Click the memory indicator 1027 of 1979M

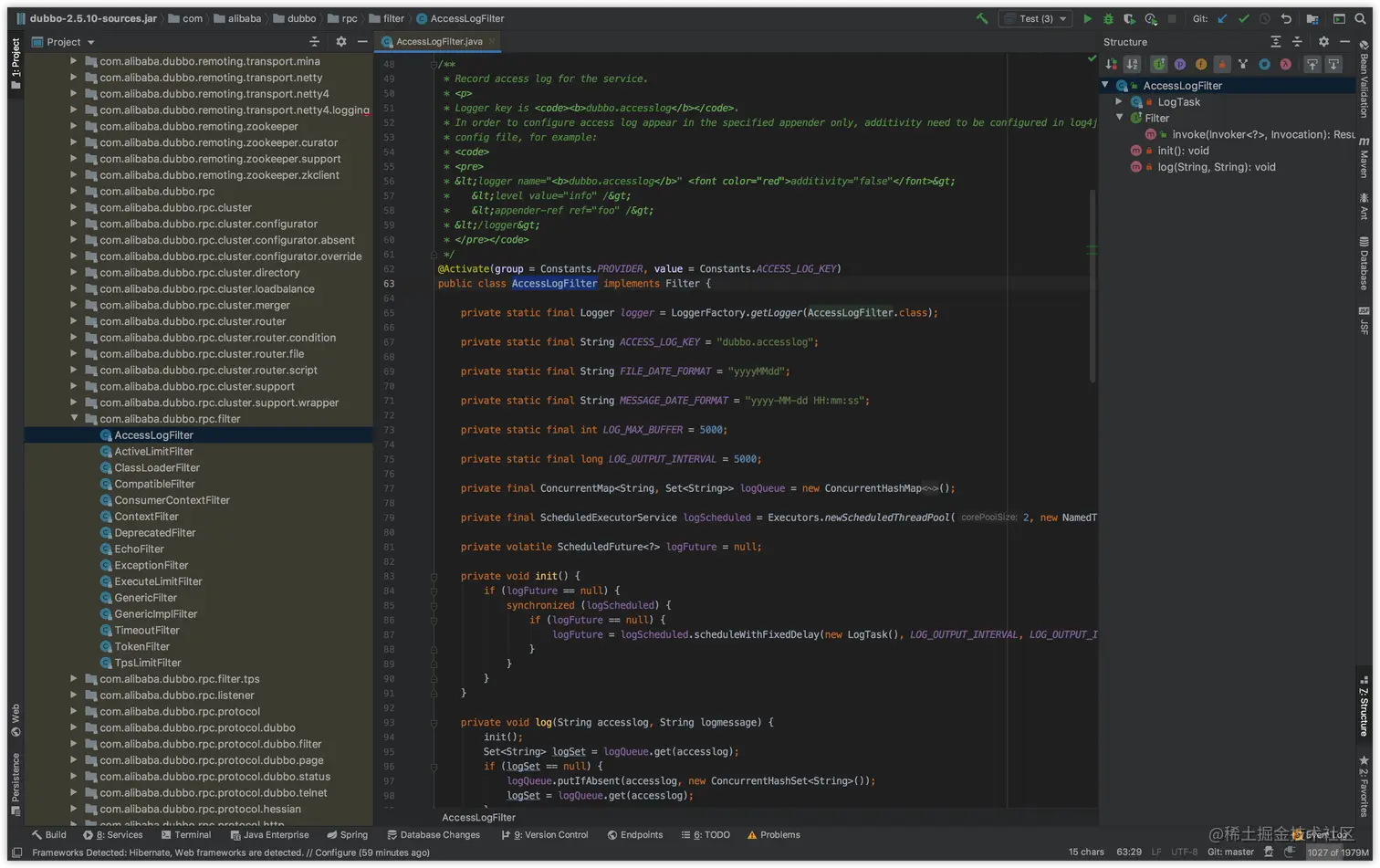(1337, 852)
